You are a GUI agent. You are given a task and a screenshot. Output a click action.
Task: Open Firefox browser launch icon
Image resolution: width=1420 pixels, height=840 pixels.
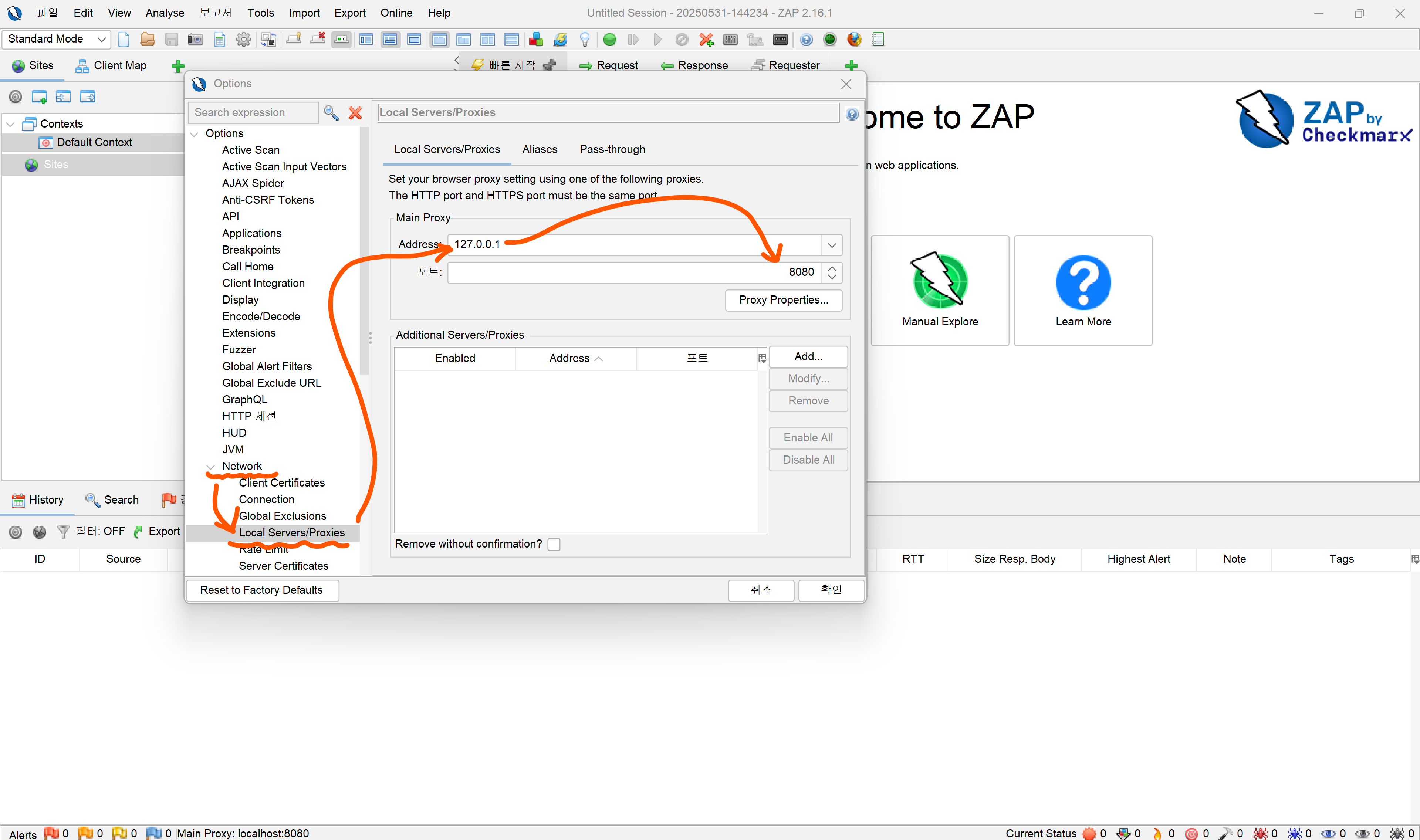tap(854, 39)
